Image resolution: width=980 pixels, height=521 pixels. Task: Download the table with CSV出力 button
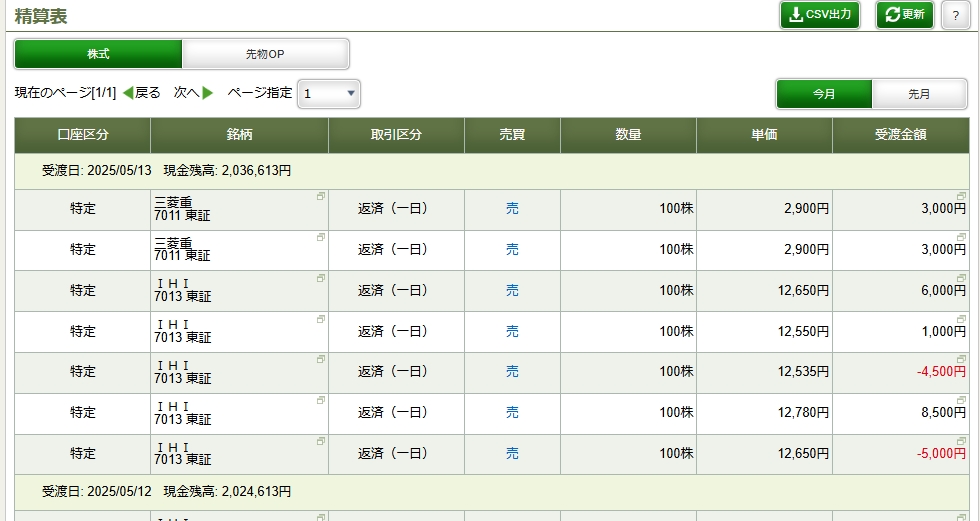819,15
